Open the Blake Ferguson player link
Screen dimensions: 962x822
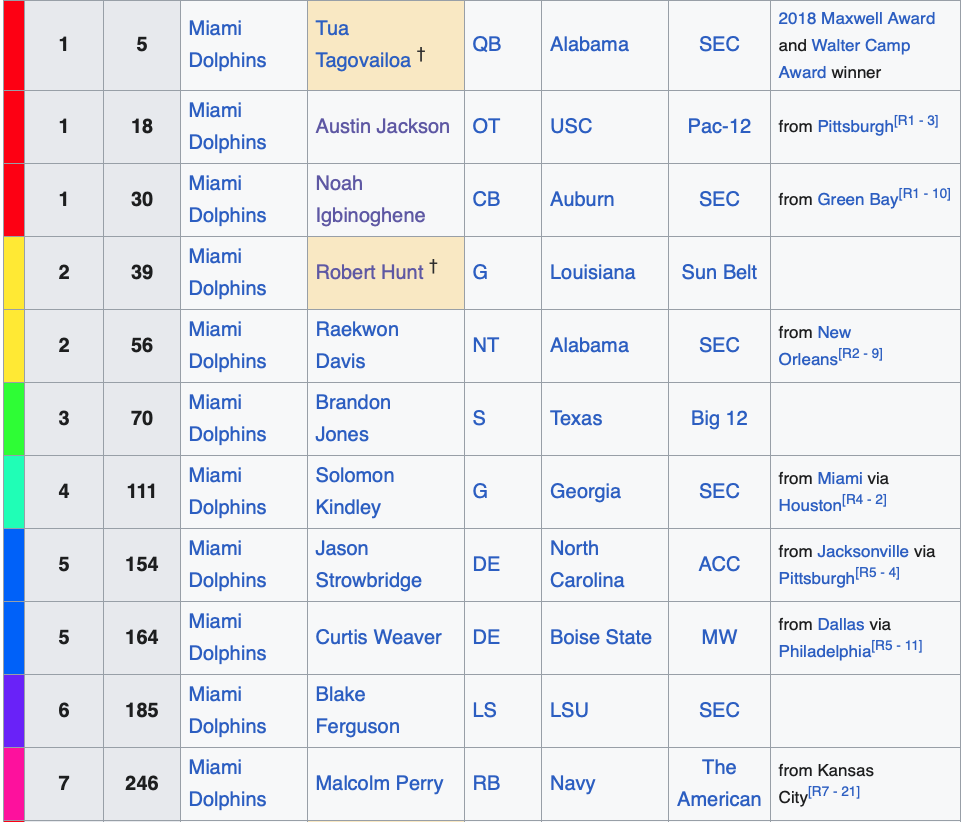coord(357,710)
